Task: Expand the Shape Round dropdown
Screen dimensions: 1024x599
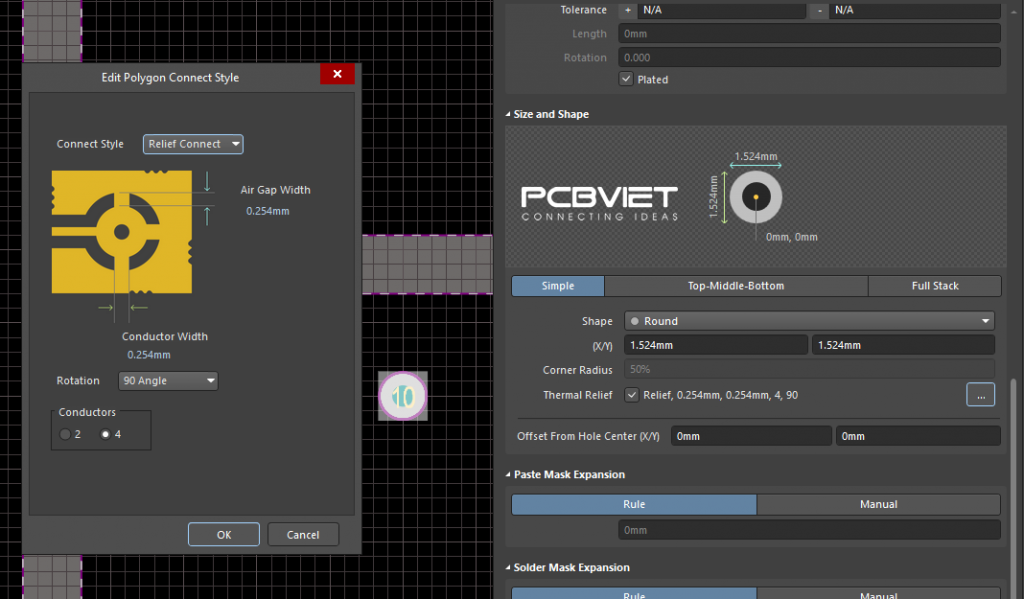Action: click(809, 321)
